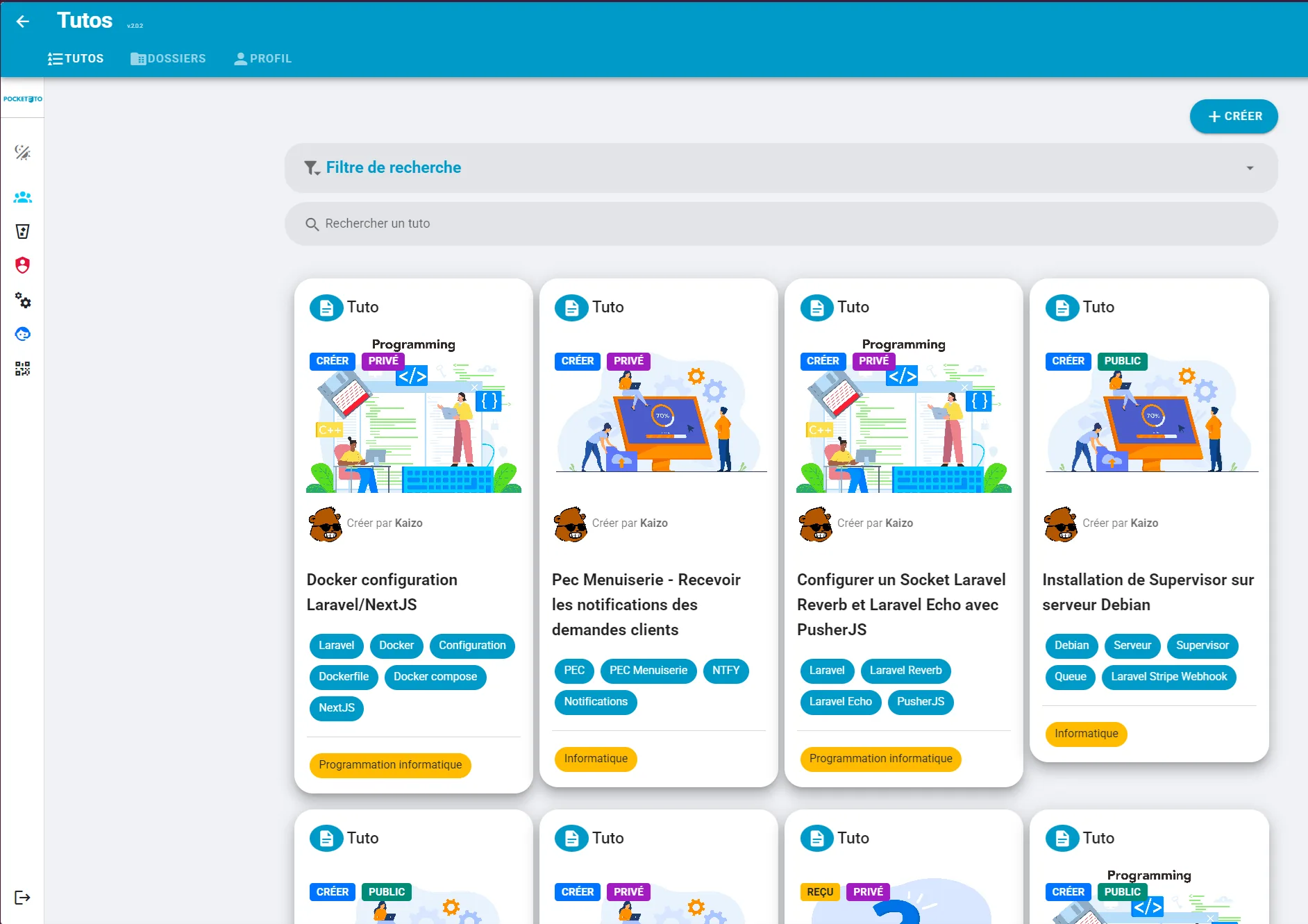Open the gears settings sidebar icon
The height and width of the screenshot is (924, 1308).
click(x=23, y=300)
